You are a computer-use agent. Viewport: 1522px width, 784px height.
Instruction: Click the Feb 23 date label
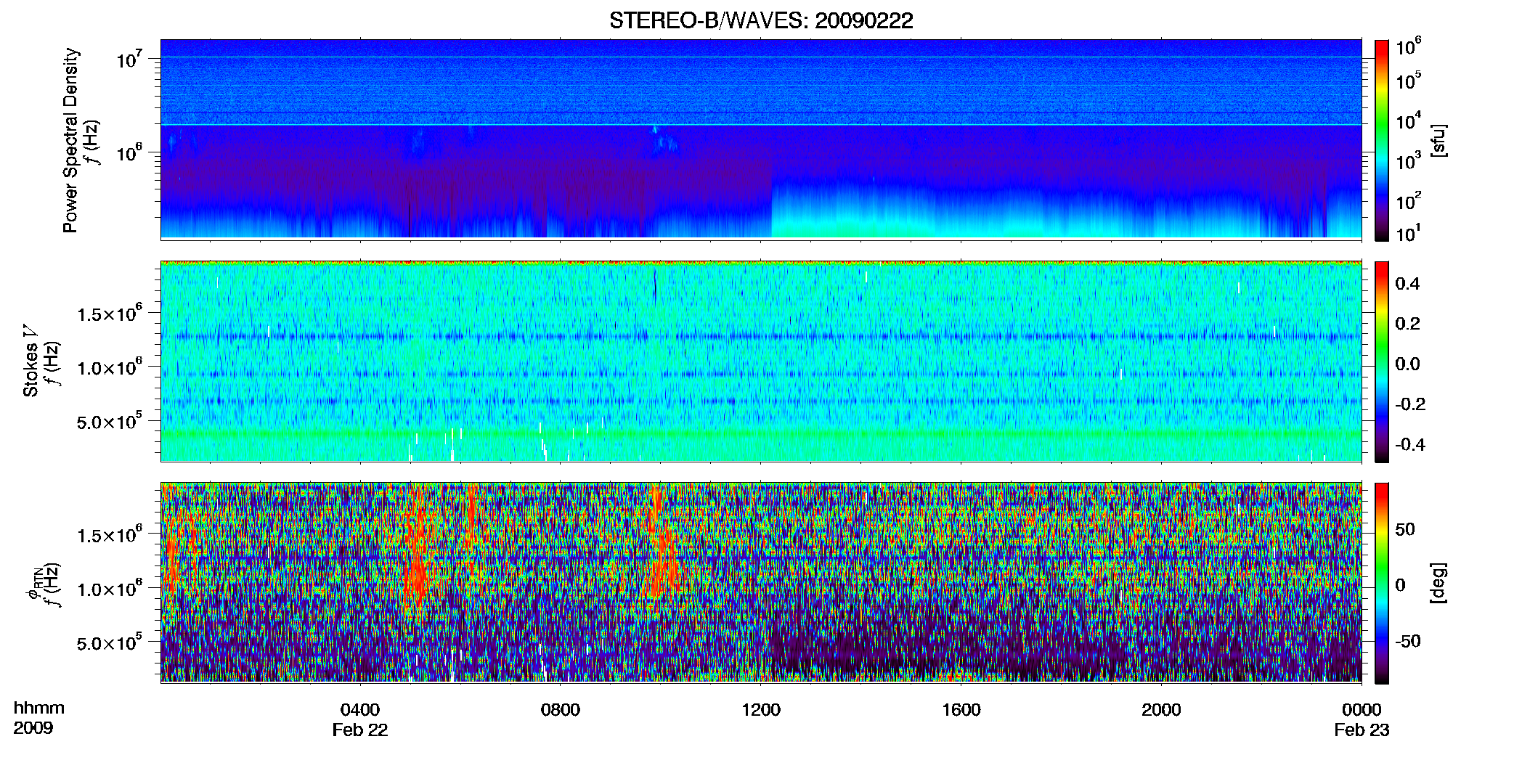pos(1362,730)
